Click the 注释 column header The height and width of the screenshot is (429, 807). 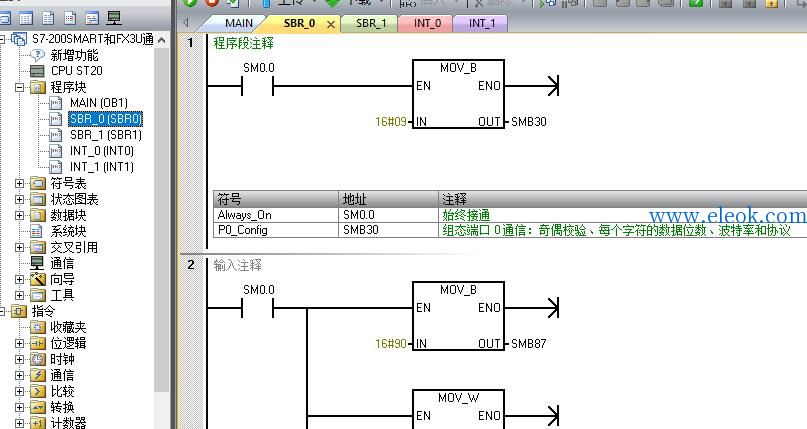coord(623,199)
